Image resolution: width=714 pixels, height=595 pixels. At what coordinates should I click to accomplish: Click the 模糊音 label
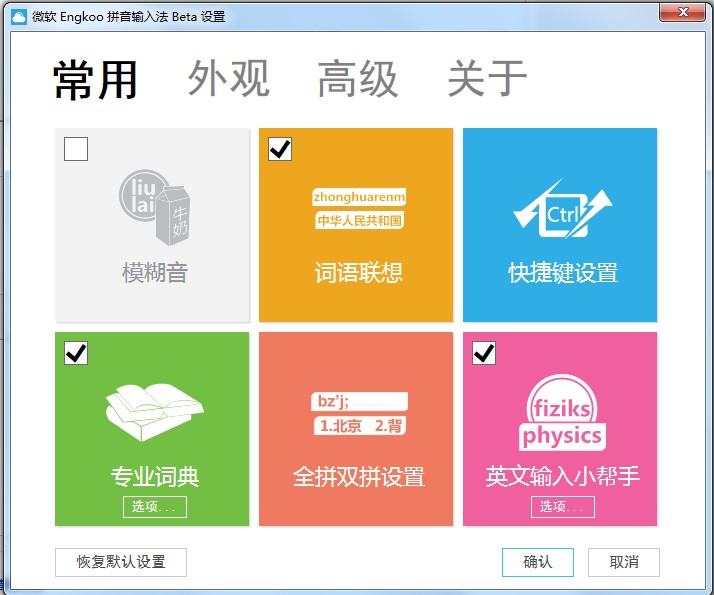(155, 273)
